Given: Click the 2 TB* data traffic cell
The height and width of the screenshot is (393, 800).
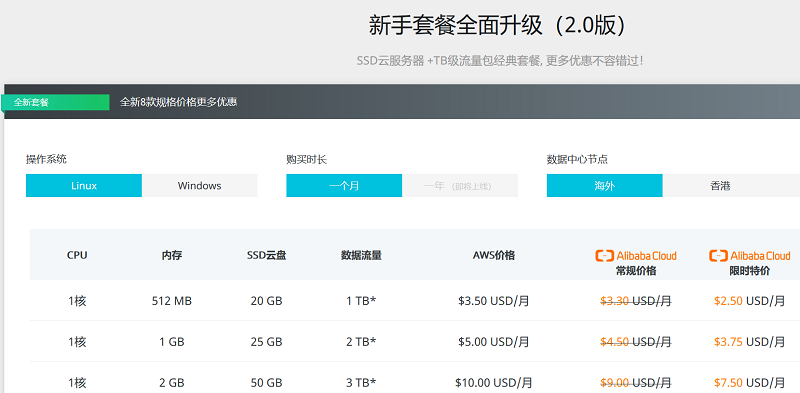Looking at the screenshot, I should coord(361,342).
